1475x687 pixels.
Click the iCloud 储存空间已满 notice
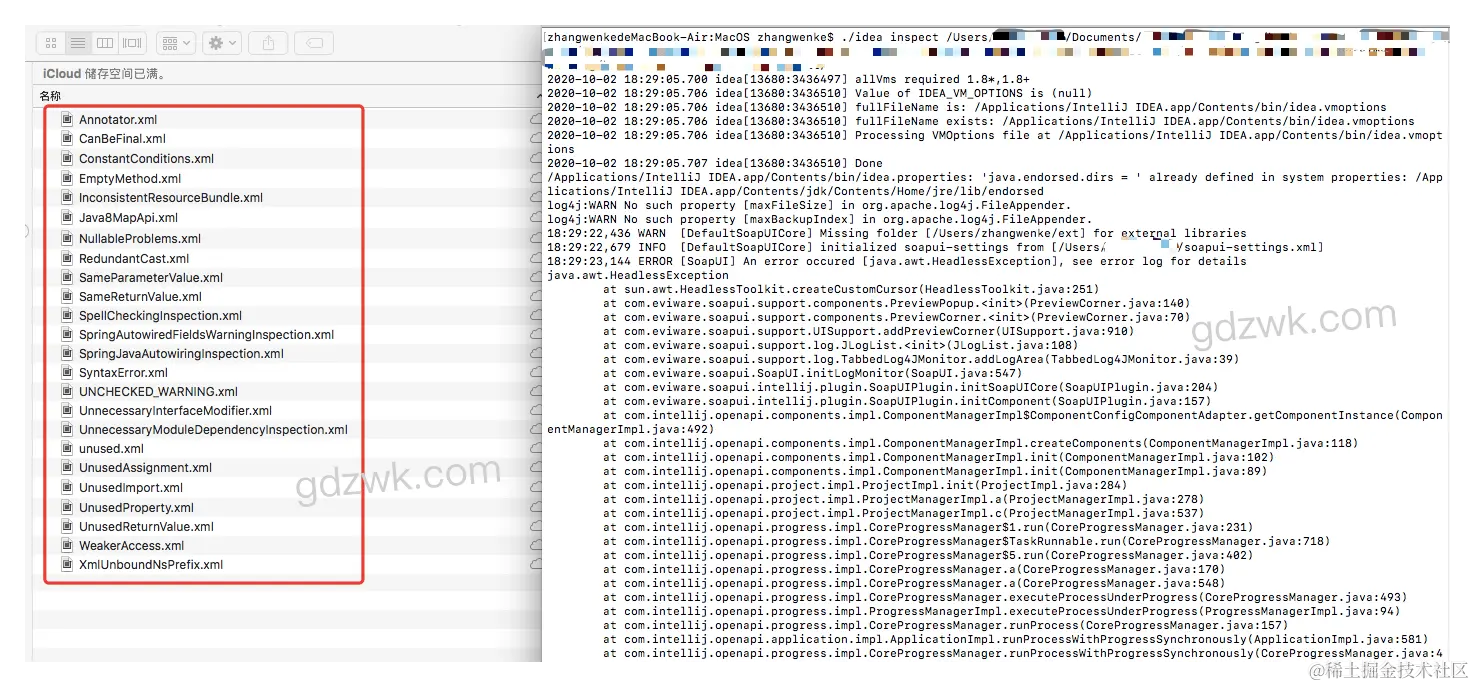pyautogui.click(x=104, y=74)
